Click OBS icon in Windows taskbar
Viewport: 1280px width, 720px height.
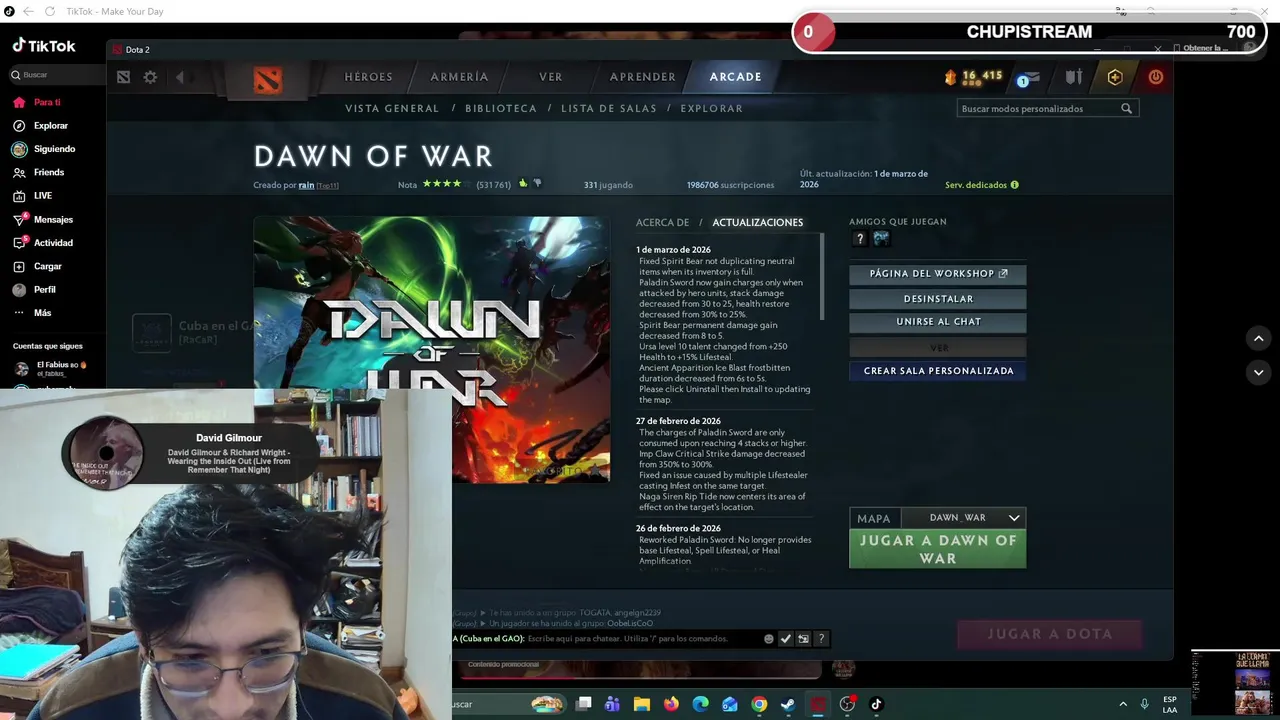847,704
